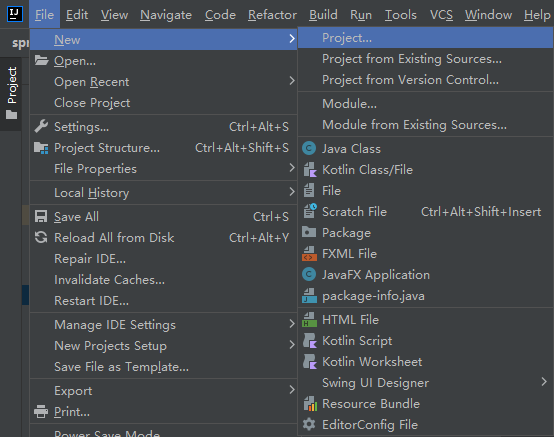Select Close Project
This screenshot has height=437, width=554.
pos(163,103)
